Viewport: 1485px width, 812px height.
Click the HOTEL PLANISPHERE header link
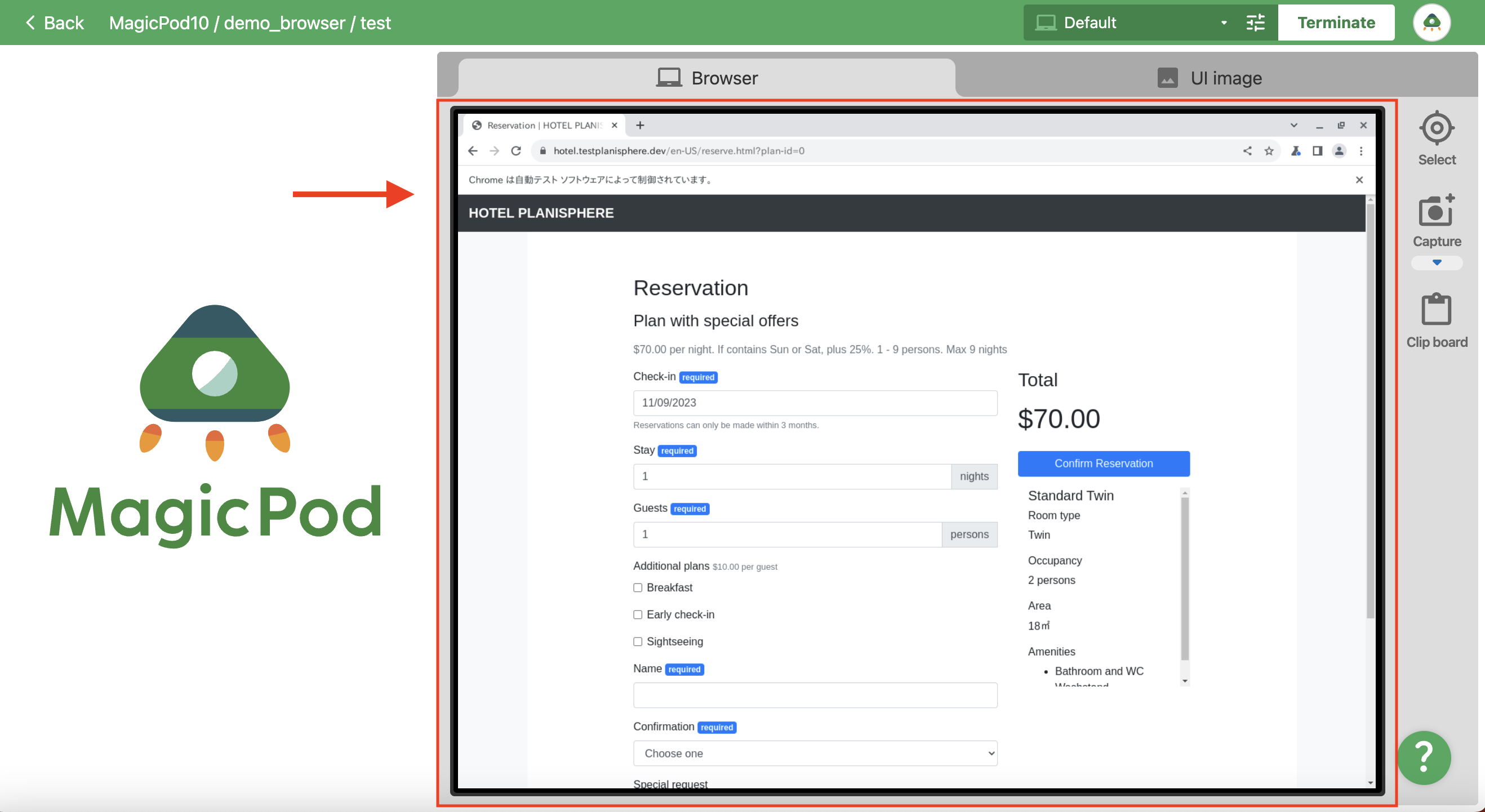[541, 213]
